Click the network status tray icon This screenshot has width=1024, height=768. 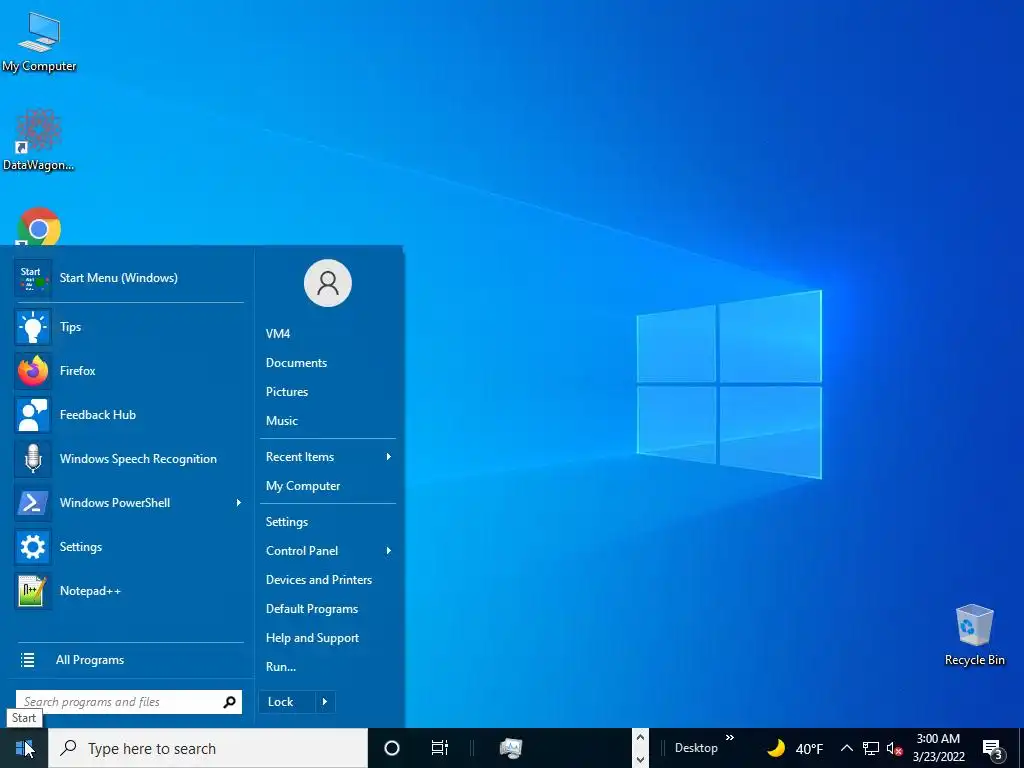[x=871, y=748]
